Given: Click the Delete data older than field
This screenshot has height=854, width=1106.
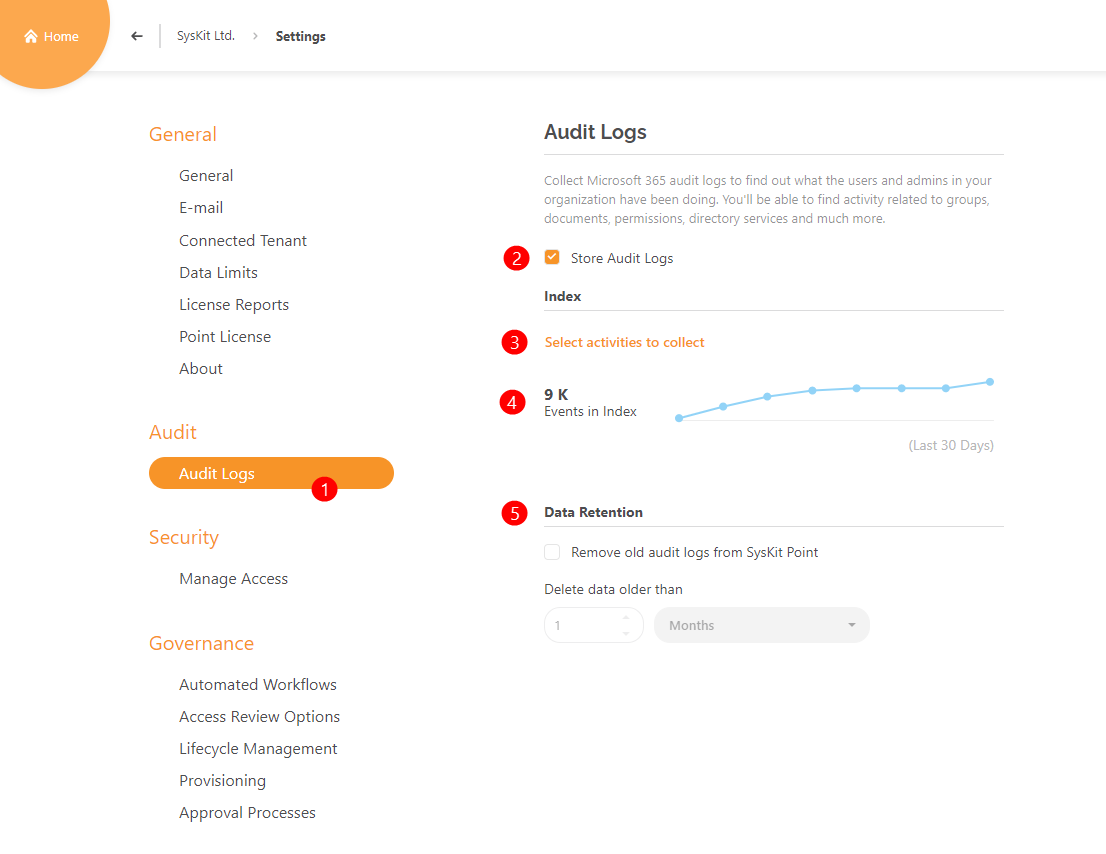Looking at the screenshot, I should click(x=593, y=625).
